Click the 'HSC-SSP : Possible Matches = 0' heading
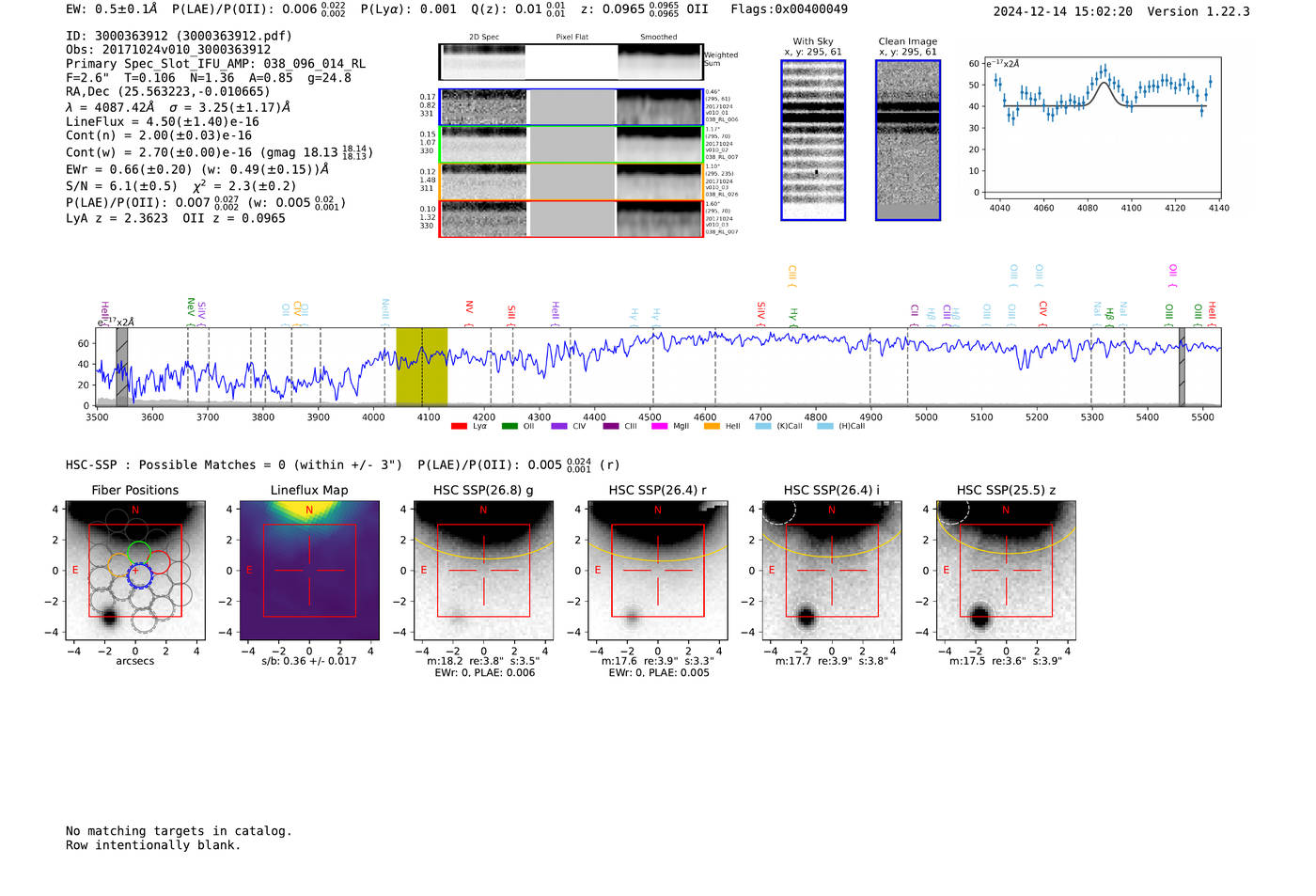The height and width of the screenshot is (896, 1316). 176,465
